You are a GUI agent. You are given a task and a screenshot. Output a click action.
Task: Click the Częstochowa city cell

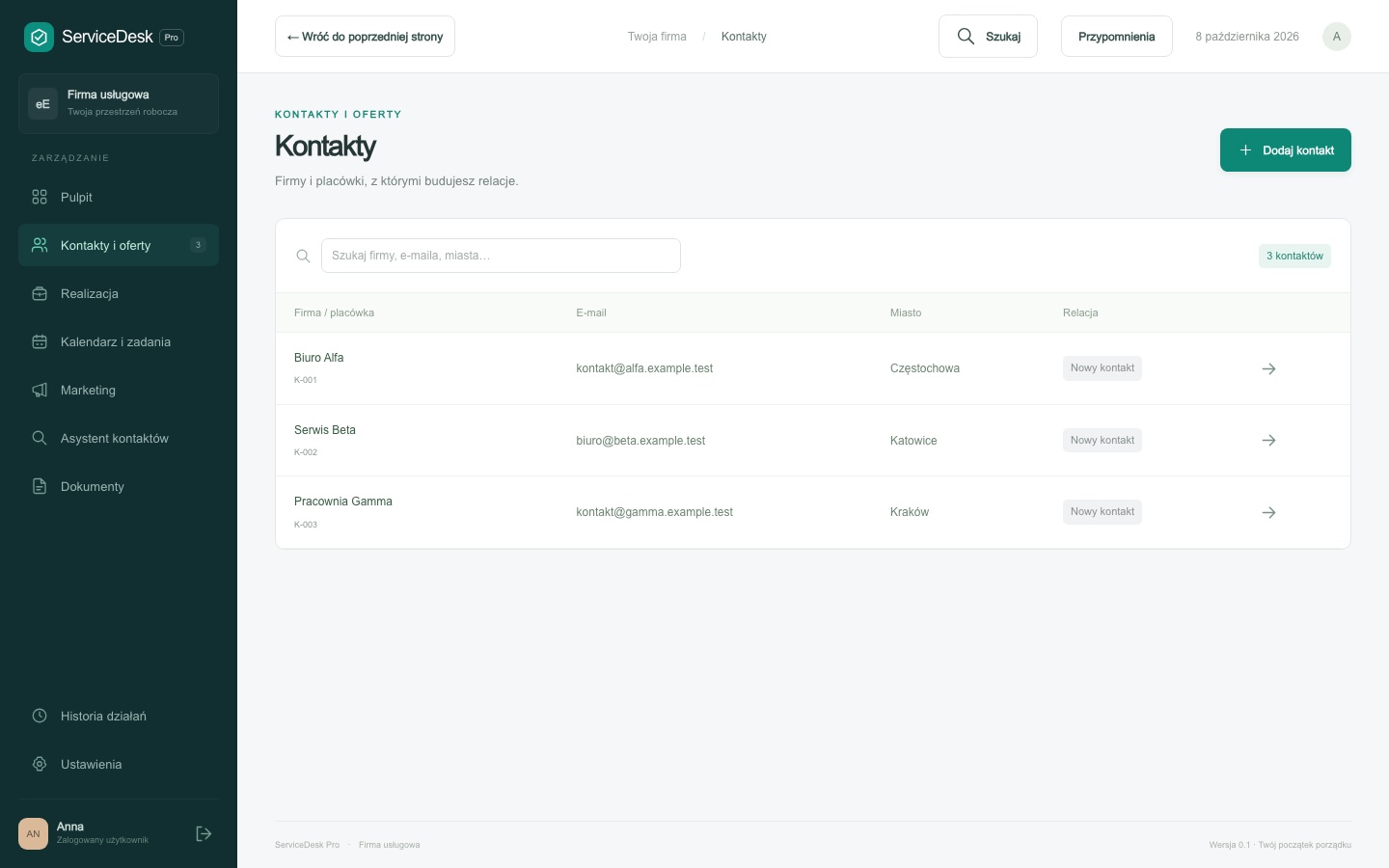click(x=925, y=368)
